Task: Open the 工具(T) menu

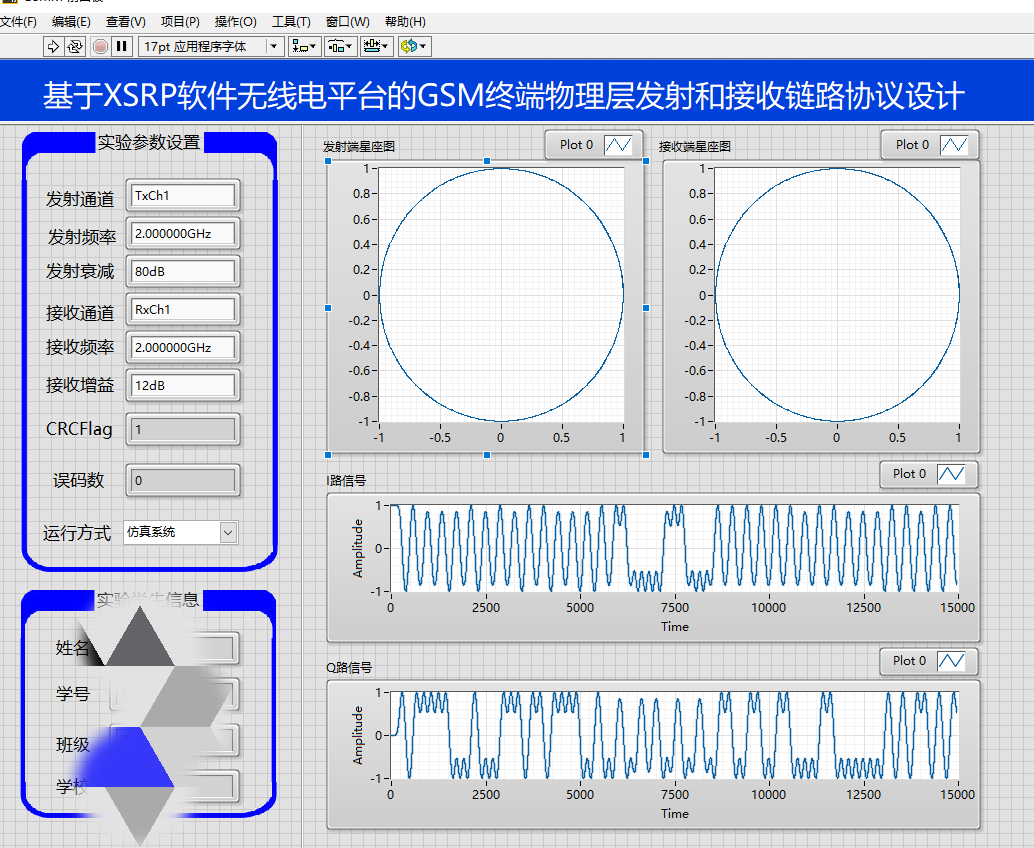Action: point(291,22)
